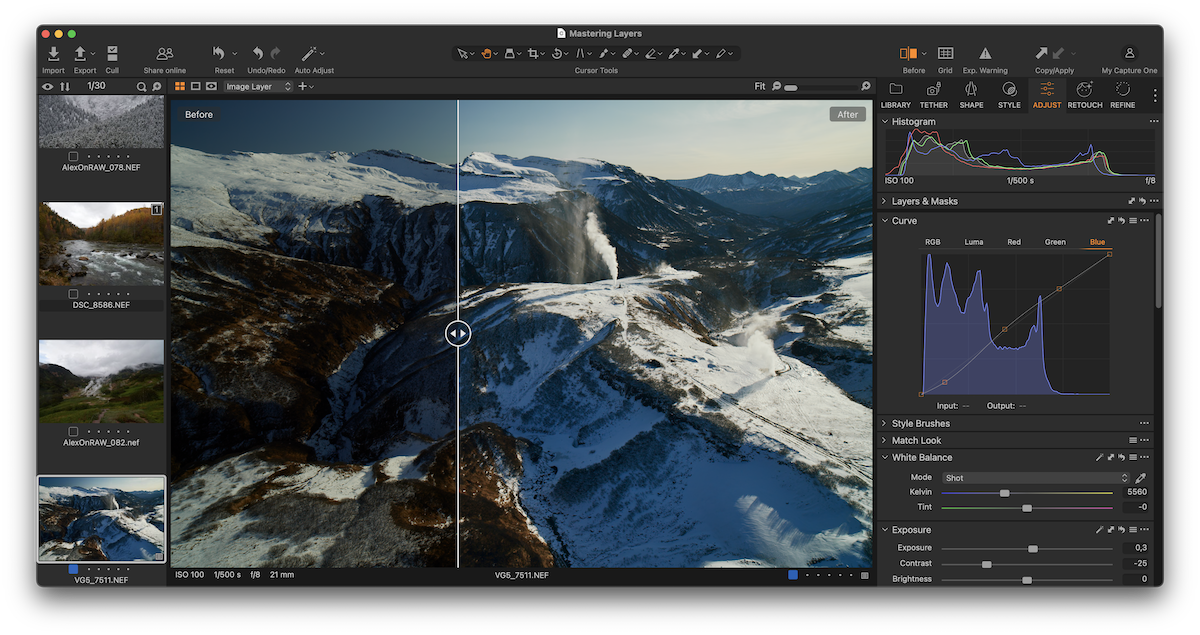The height and width of the screenshot is (635, 1200).
Task: Toggle proof margin viewer mode icon
Action: point(211,87)
